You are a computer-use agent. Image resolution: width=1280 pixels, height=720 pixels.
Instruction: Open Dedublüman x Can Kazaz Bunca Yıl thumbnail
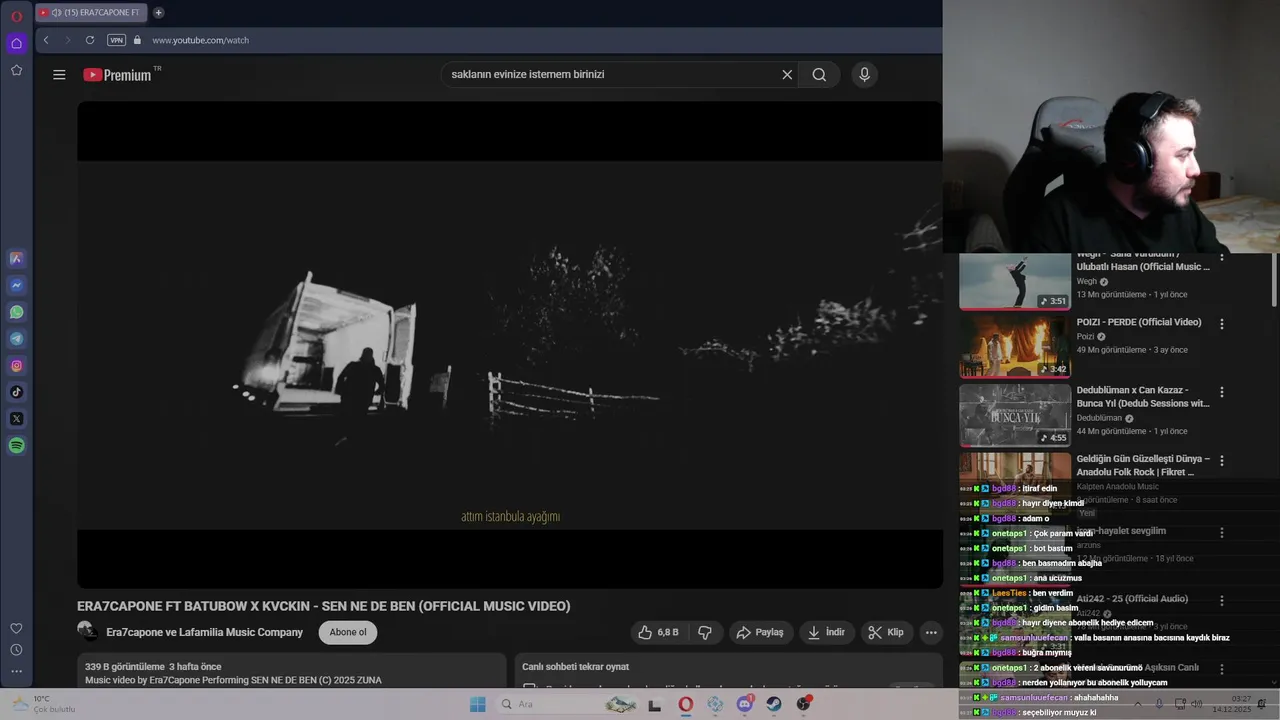tap(1015, 415)
